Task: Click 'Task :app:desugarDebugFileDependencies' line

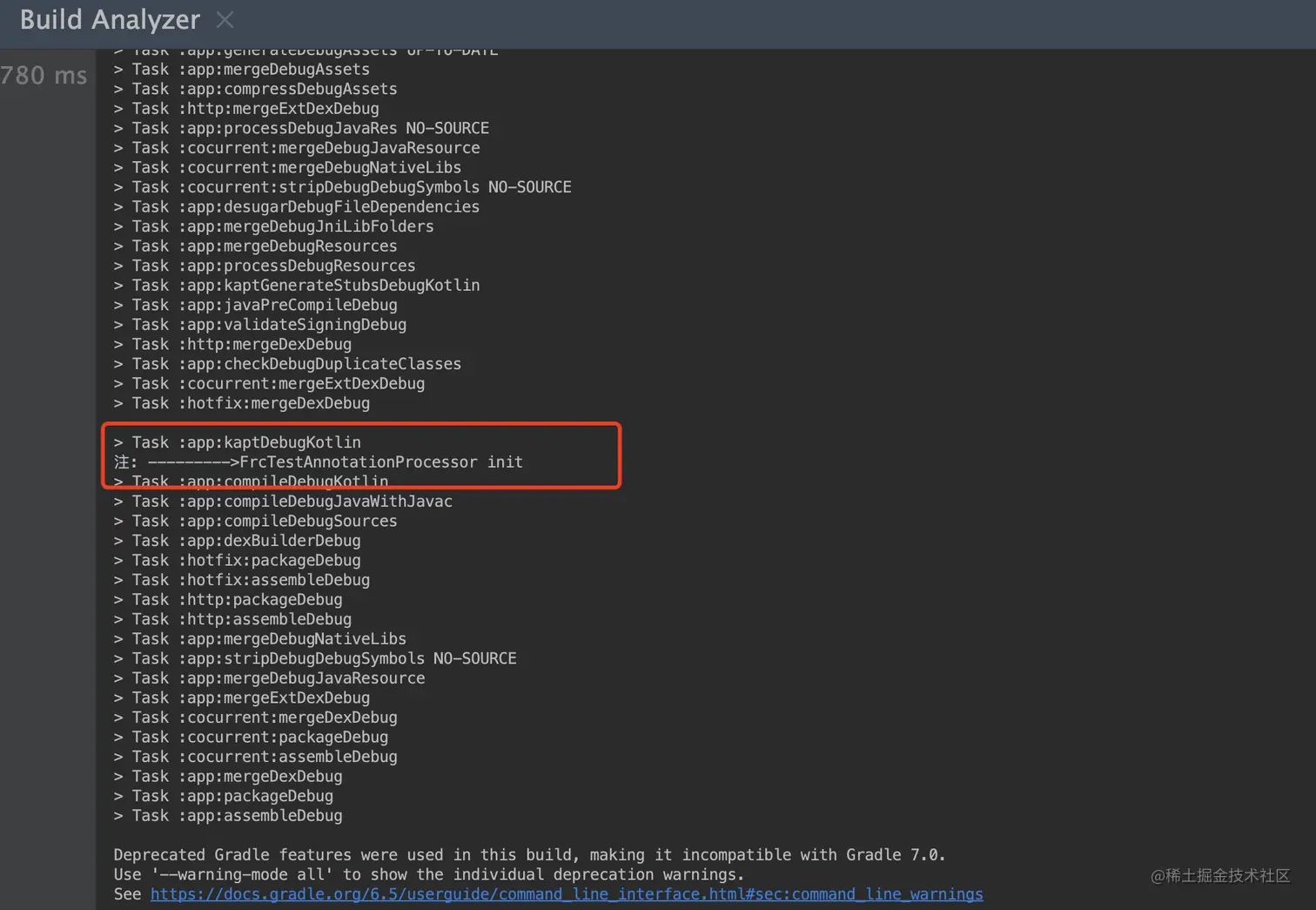Action: coord(297,207)
